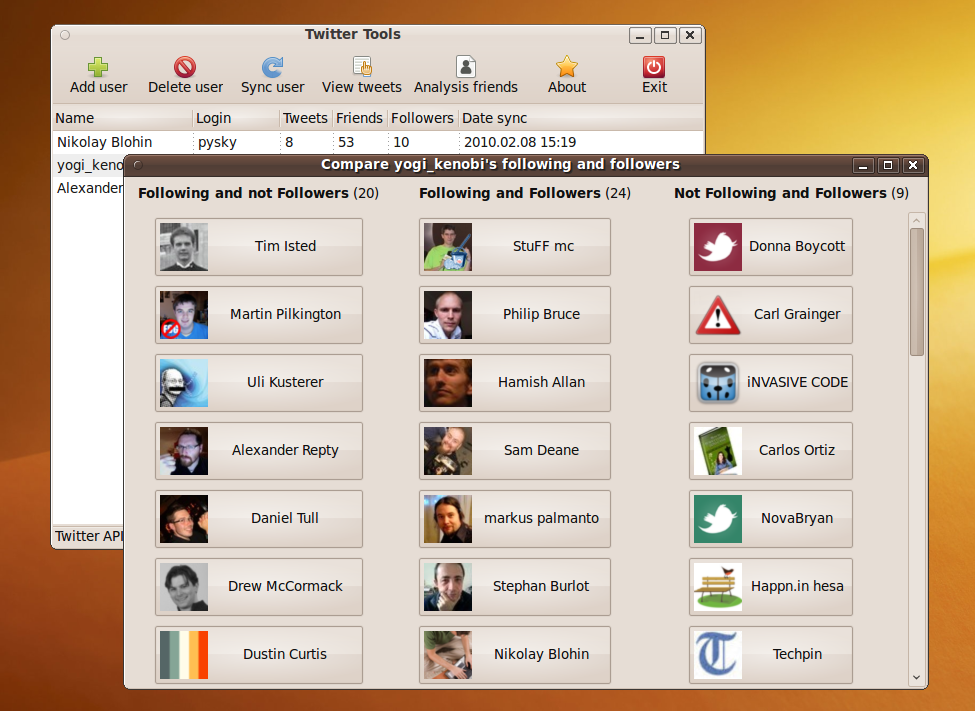
Task: Open Sam Deane entry
Action: (x=515, y=450)
